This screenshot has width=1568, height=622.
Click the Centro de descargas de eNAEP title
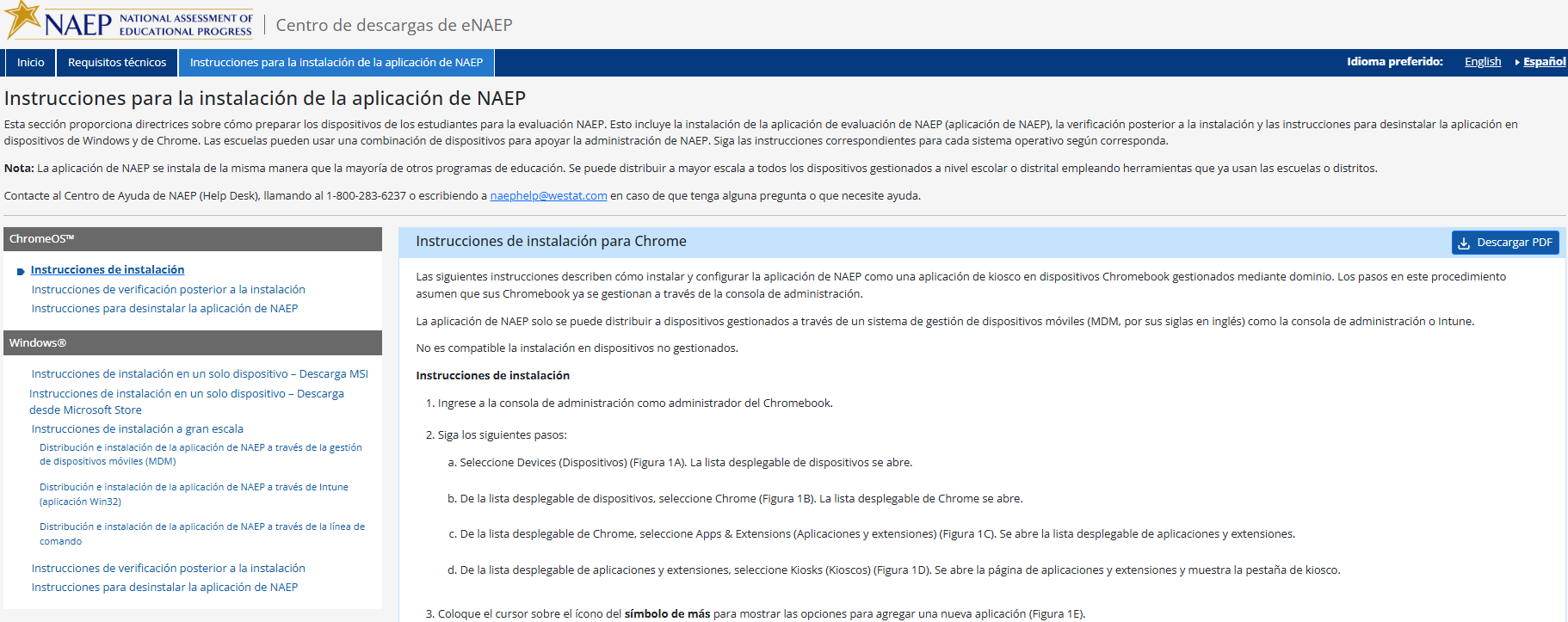pyautogui.click(x=394, y=25)
